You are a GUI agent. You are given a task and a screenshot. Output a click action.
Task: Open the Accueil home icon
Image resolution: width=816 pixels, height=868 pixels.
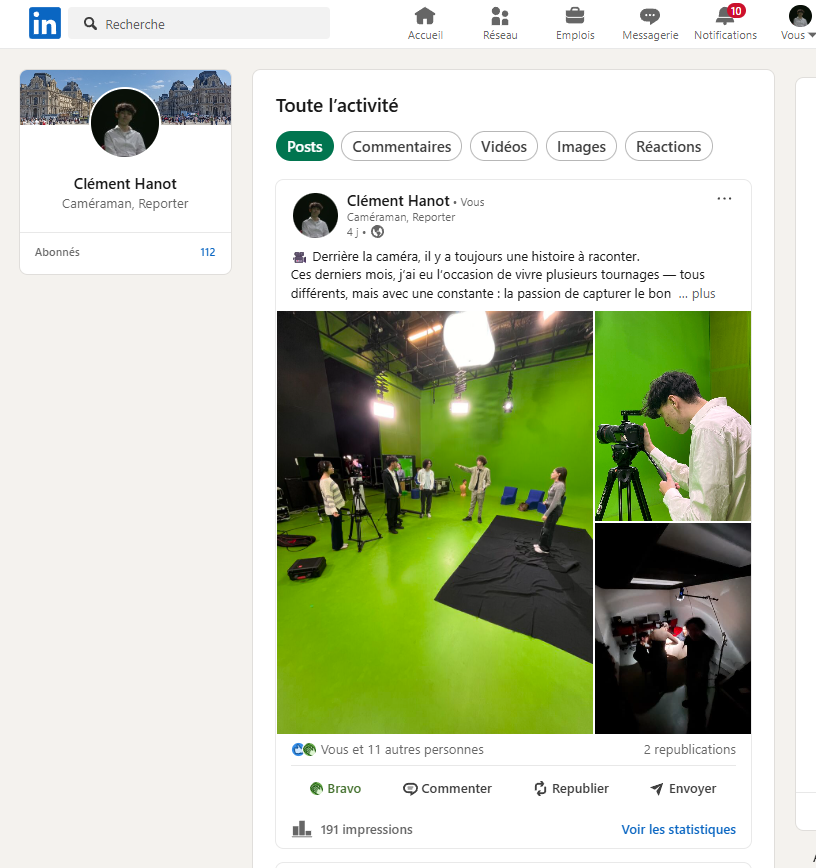tap(425, 16)
